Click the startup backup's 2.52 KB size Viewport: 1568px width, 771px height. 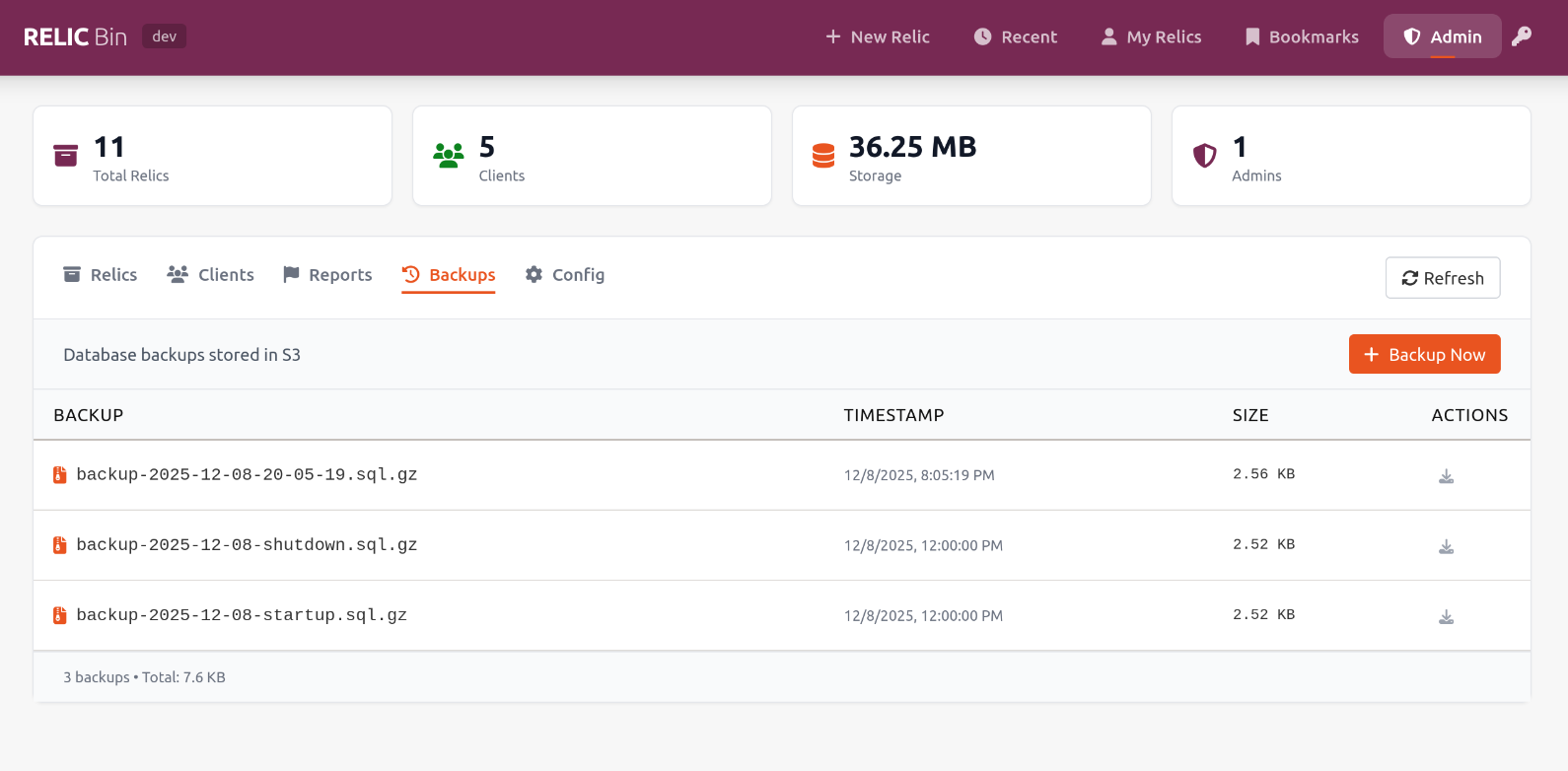[x=1263, y=614]
